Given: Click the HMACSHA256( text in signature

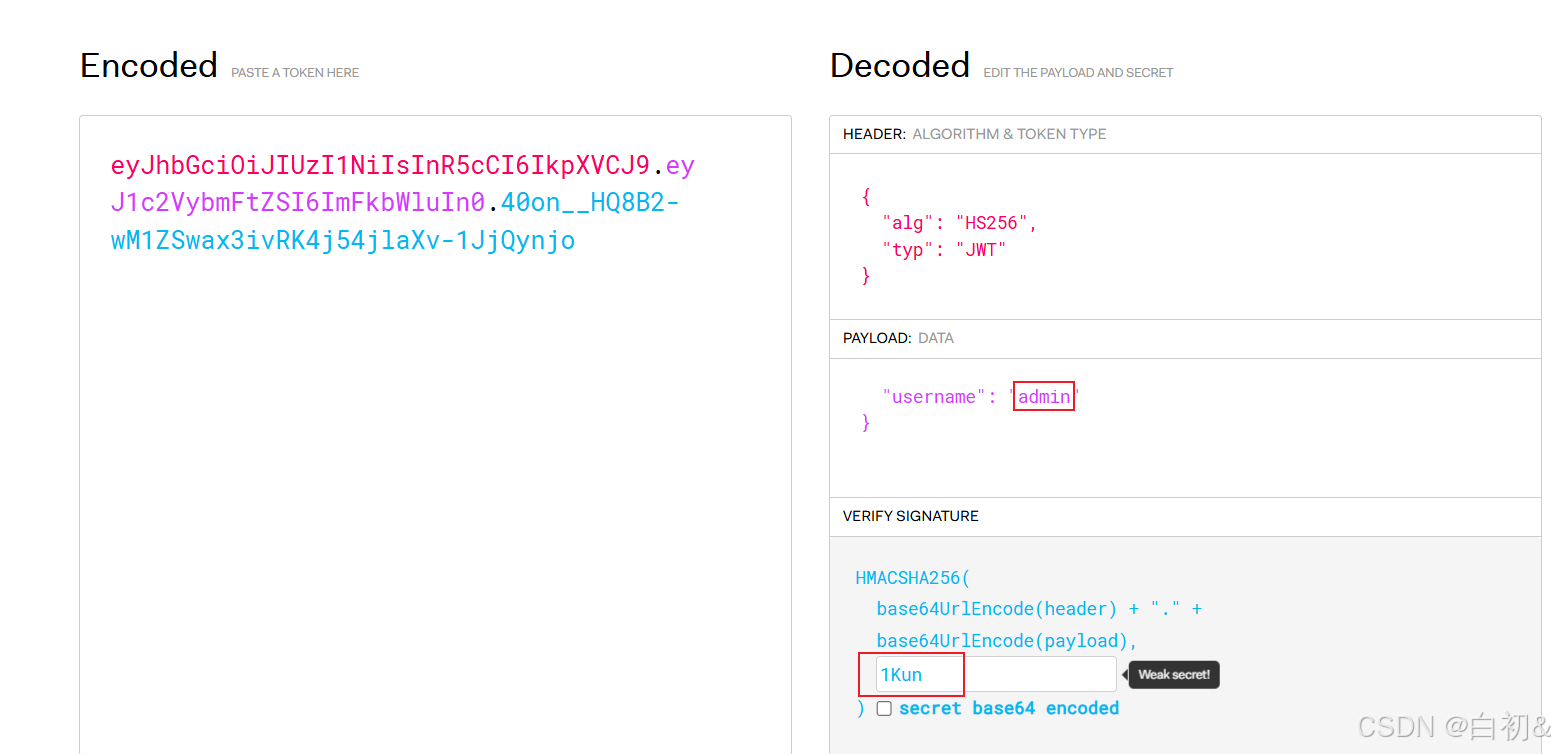Looking at the screenshot, I should (913, 578).
